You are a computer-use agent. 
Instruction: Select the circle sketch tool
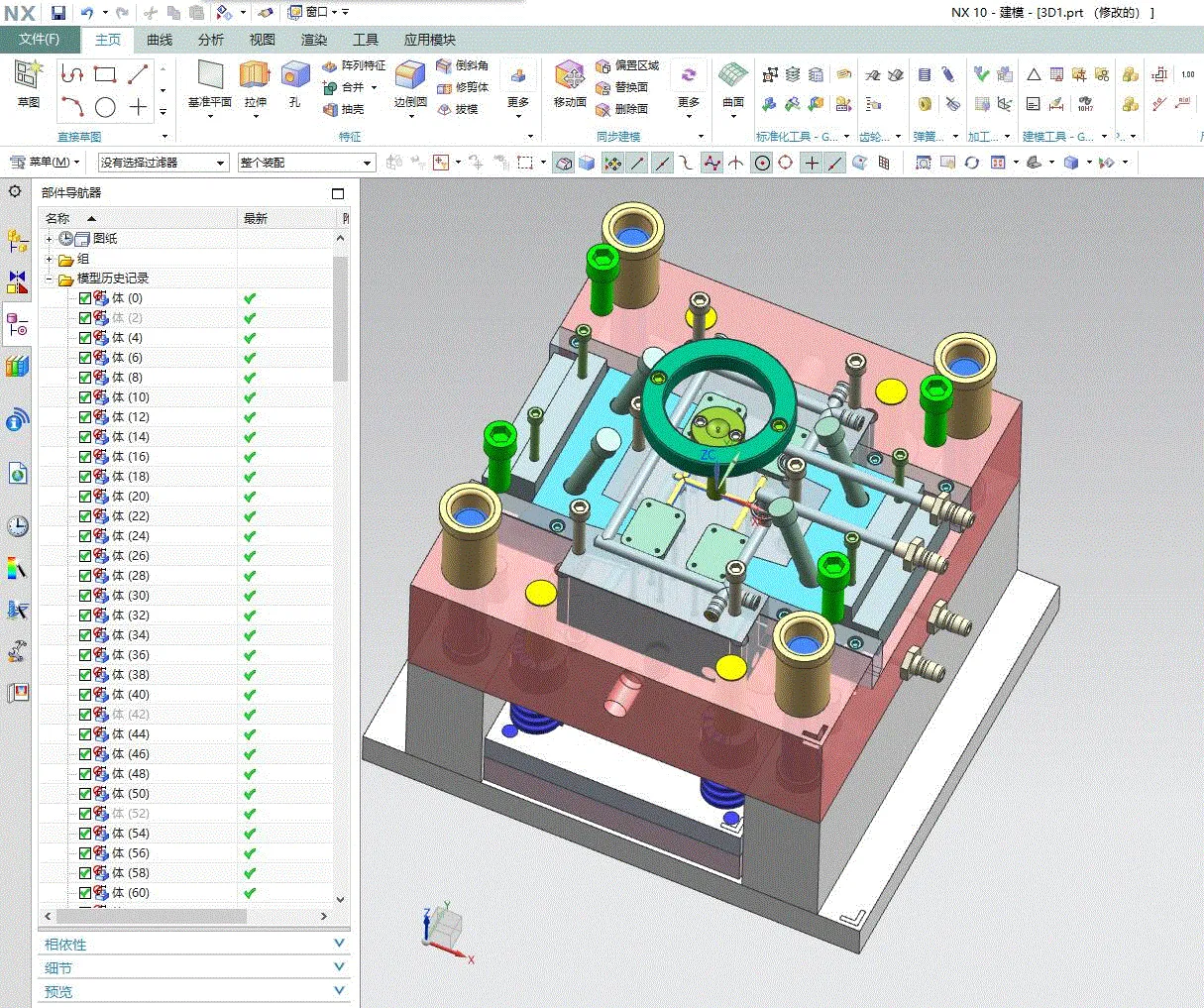(105, 107)
